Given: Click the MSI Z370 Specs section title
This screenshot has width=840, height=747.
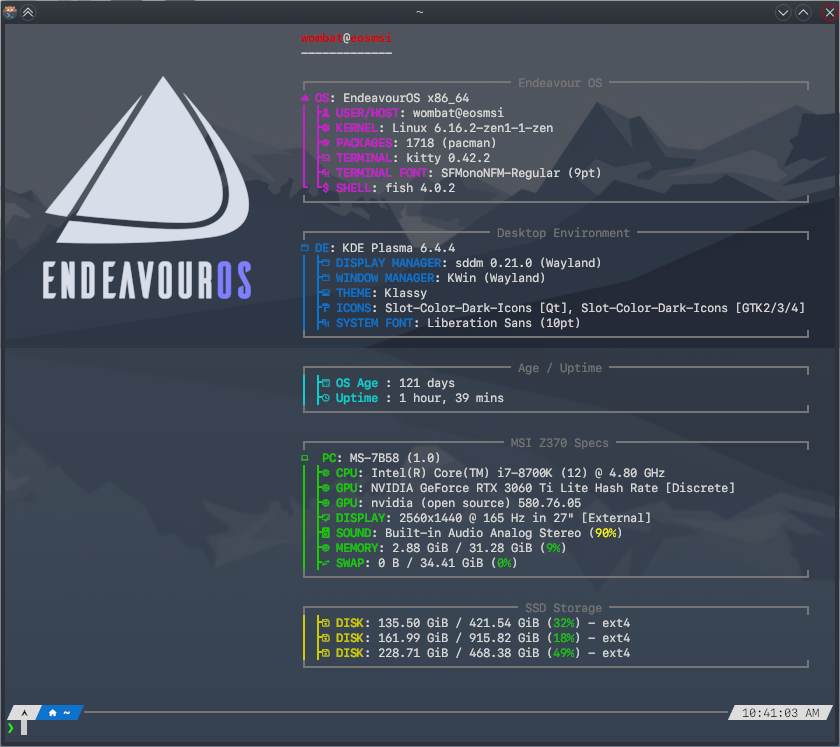Looking at the screenshot, I should (x=560, y=443).
